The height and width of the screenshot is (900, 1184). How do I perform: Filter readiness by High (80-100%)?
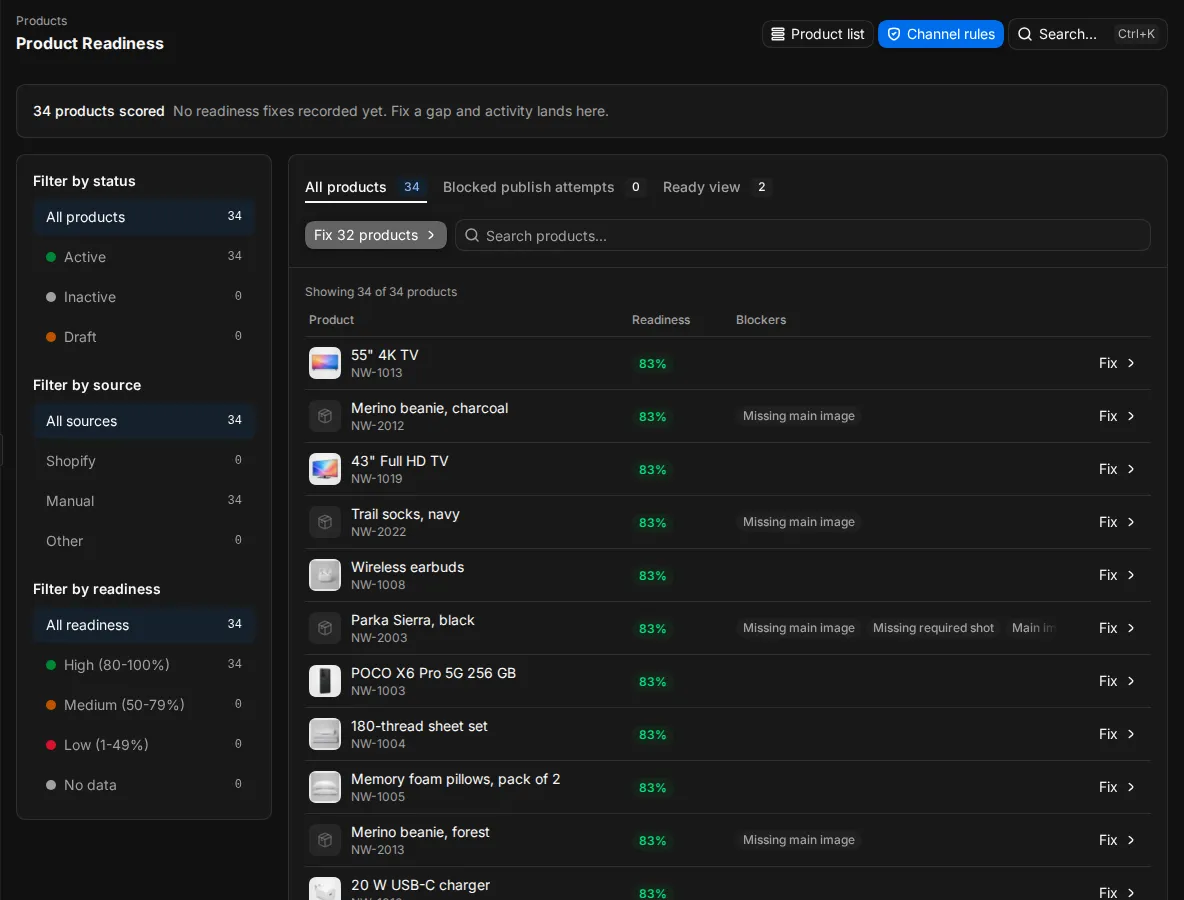click(143, 664)
